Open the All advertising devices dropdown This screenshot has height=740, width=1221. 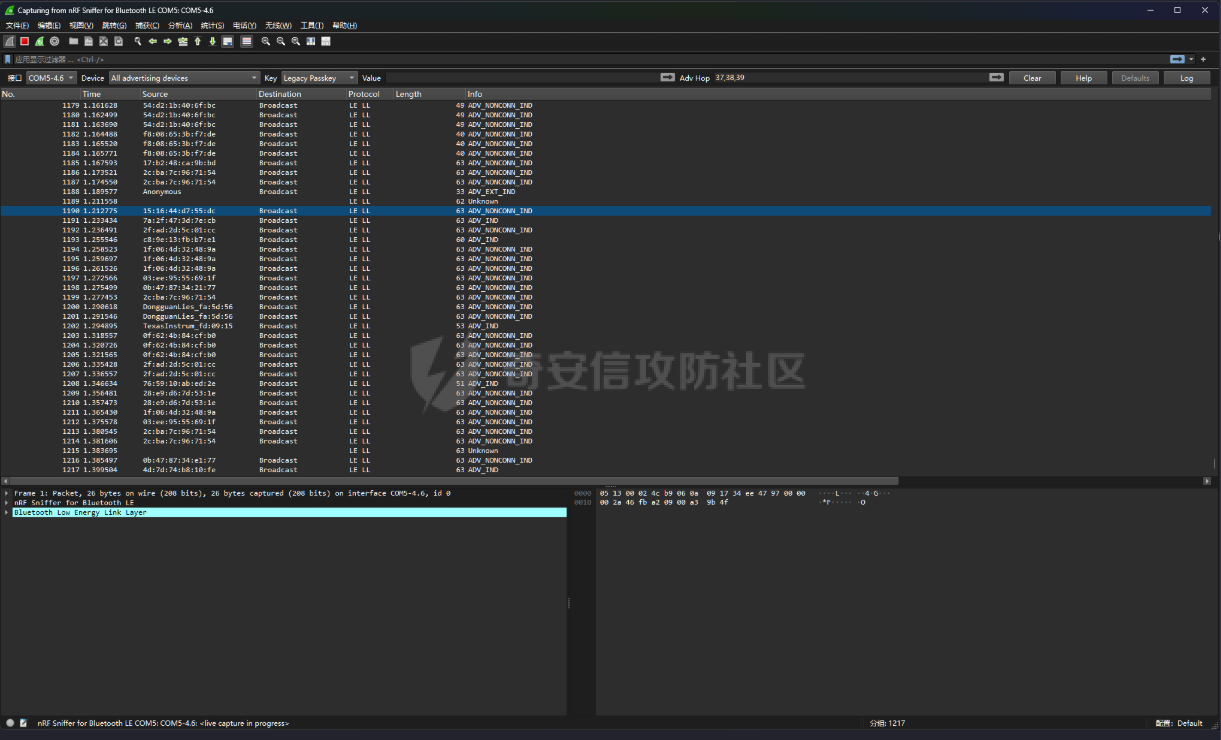[184, 77]
